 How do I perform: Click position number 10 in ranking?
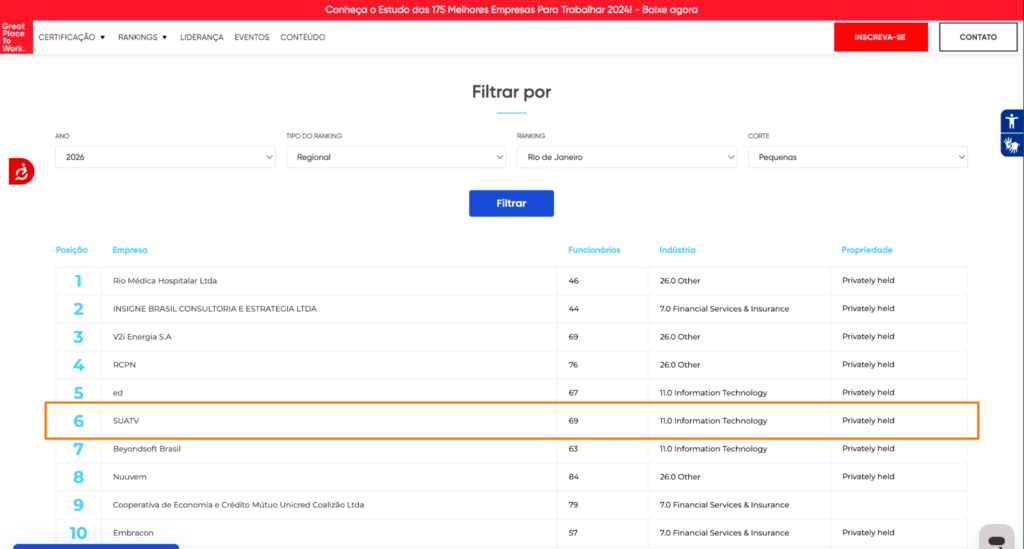[78, 533]
